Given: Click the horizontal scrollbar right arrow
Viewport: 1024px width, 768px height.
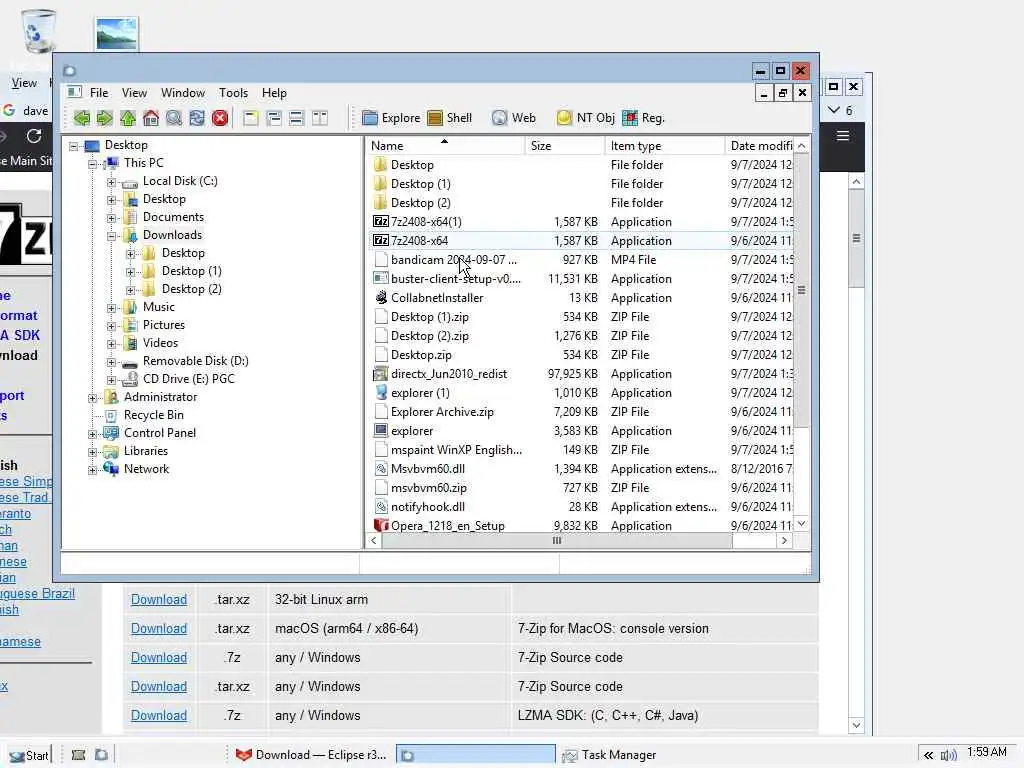Looking at the screenshot, I should 784,541.
